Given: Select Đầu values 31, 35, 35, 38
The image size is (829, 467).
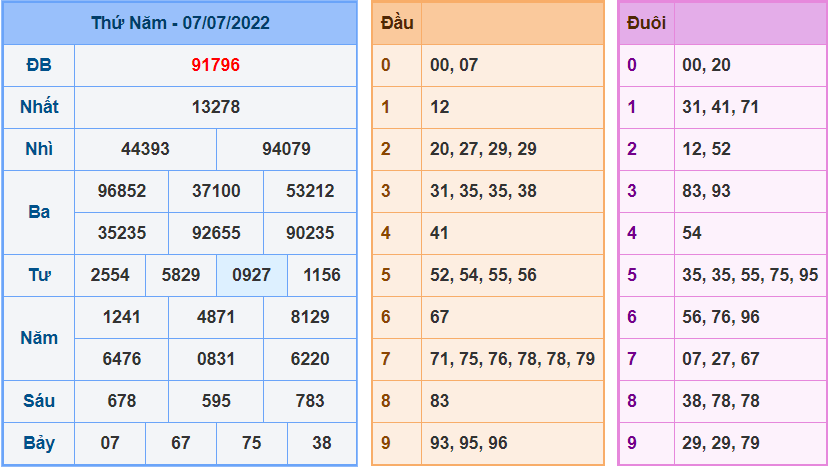Looking at the screenshot, I should tap(483, 190).
